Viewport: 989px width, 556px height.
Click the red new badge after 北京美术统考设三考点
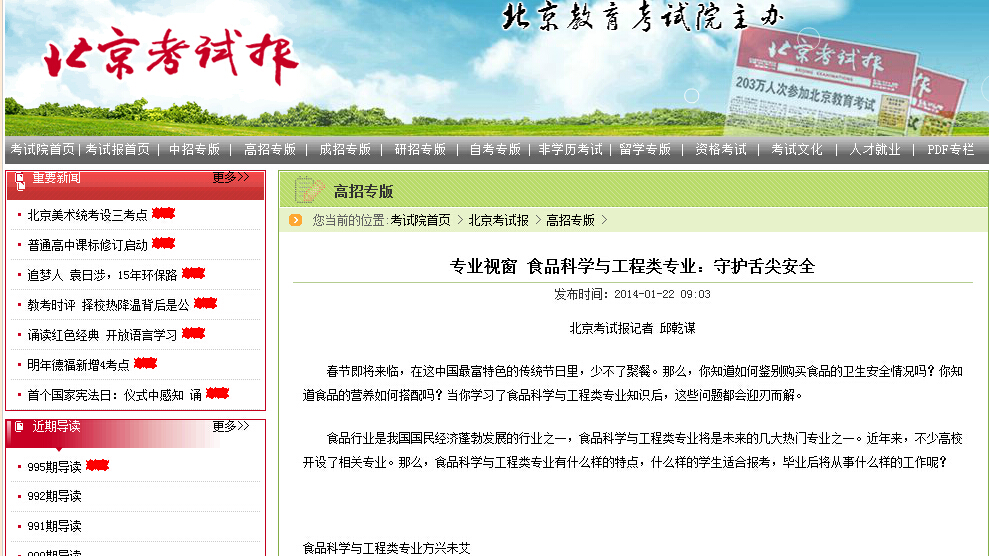point(163,214)
